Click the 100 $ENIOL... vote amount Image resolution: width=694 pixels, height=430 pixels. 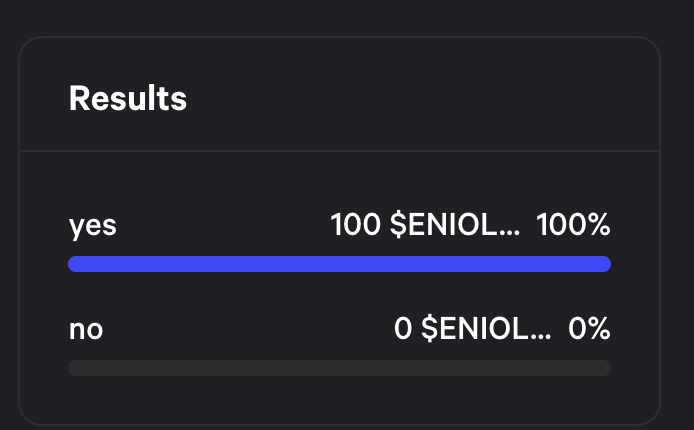pyautogui.click(x=425, y=225)
